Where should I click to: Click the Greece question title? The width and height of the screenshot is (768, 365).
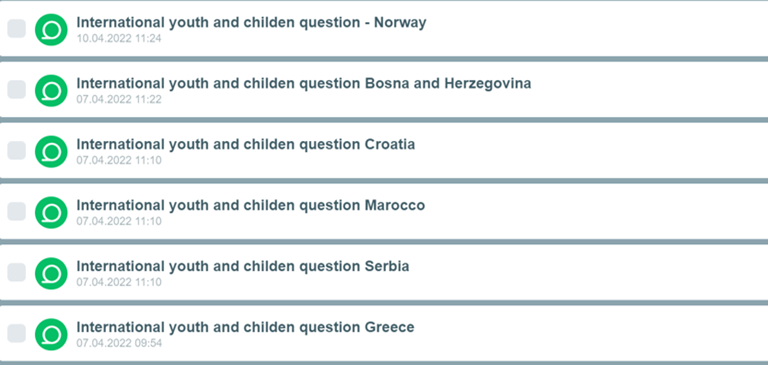[x=245, y=328]
